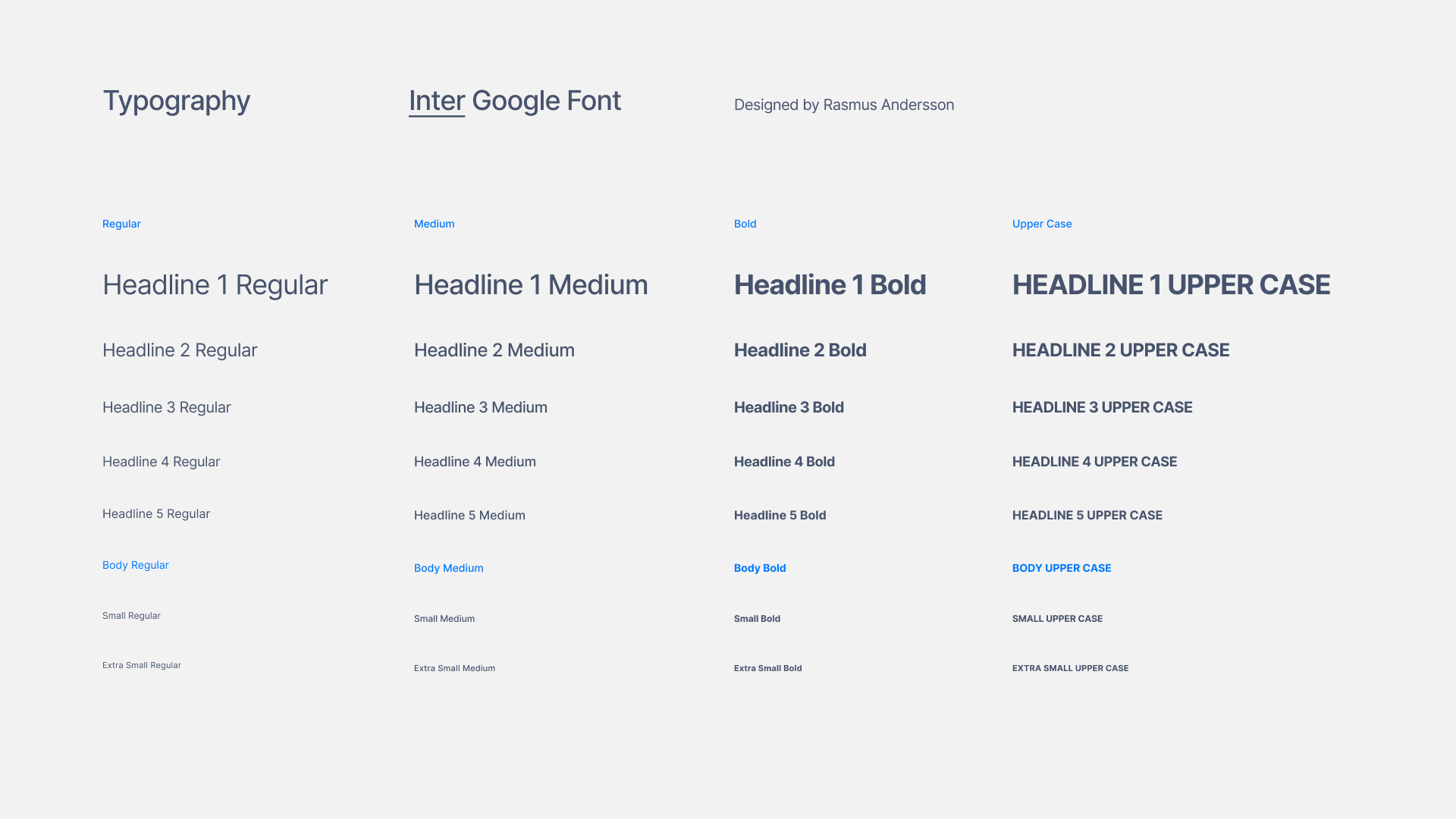Click 'HEADLINE 2 UPPER CASE' text
The height and width of the screenshot is (819, 1456).
(1121, 350)
